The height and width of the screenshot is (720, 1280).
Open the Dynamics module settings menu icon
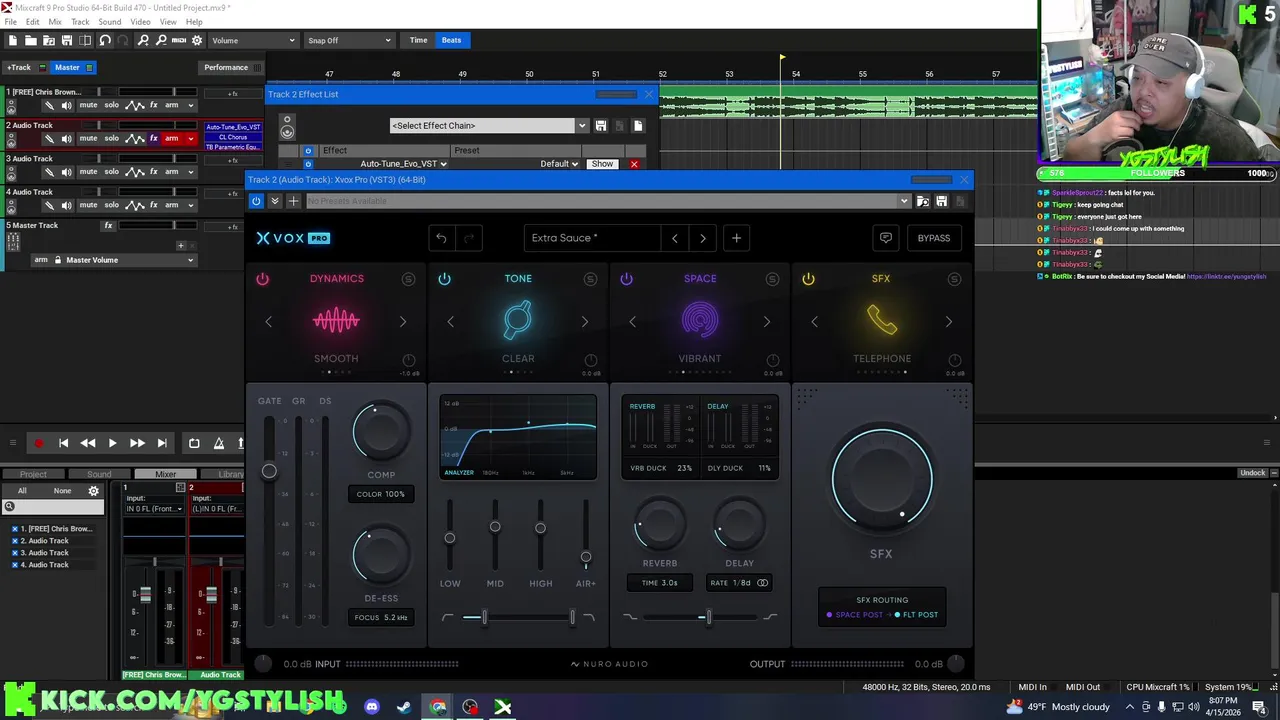[408, 279]
